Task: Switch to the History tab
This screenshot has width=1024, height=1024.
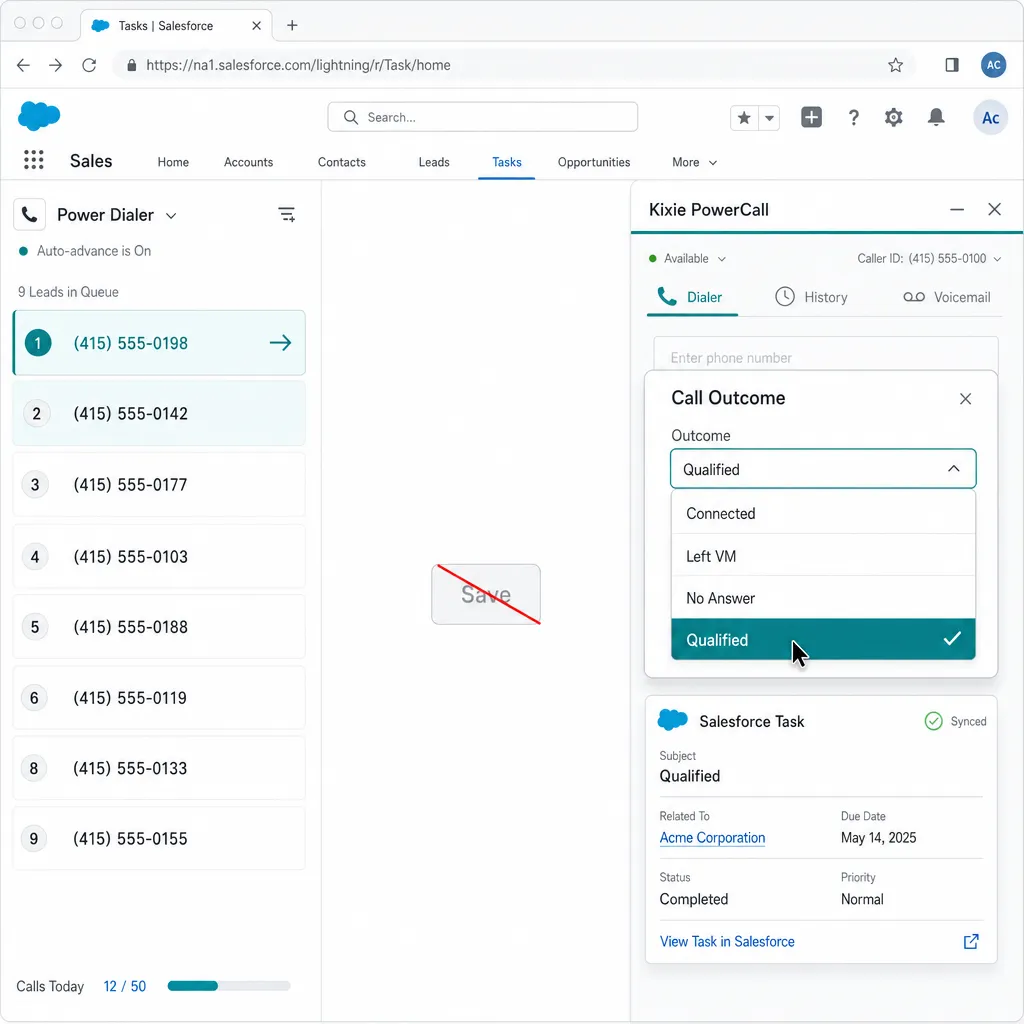Action: click(x=812, y=297)
